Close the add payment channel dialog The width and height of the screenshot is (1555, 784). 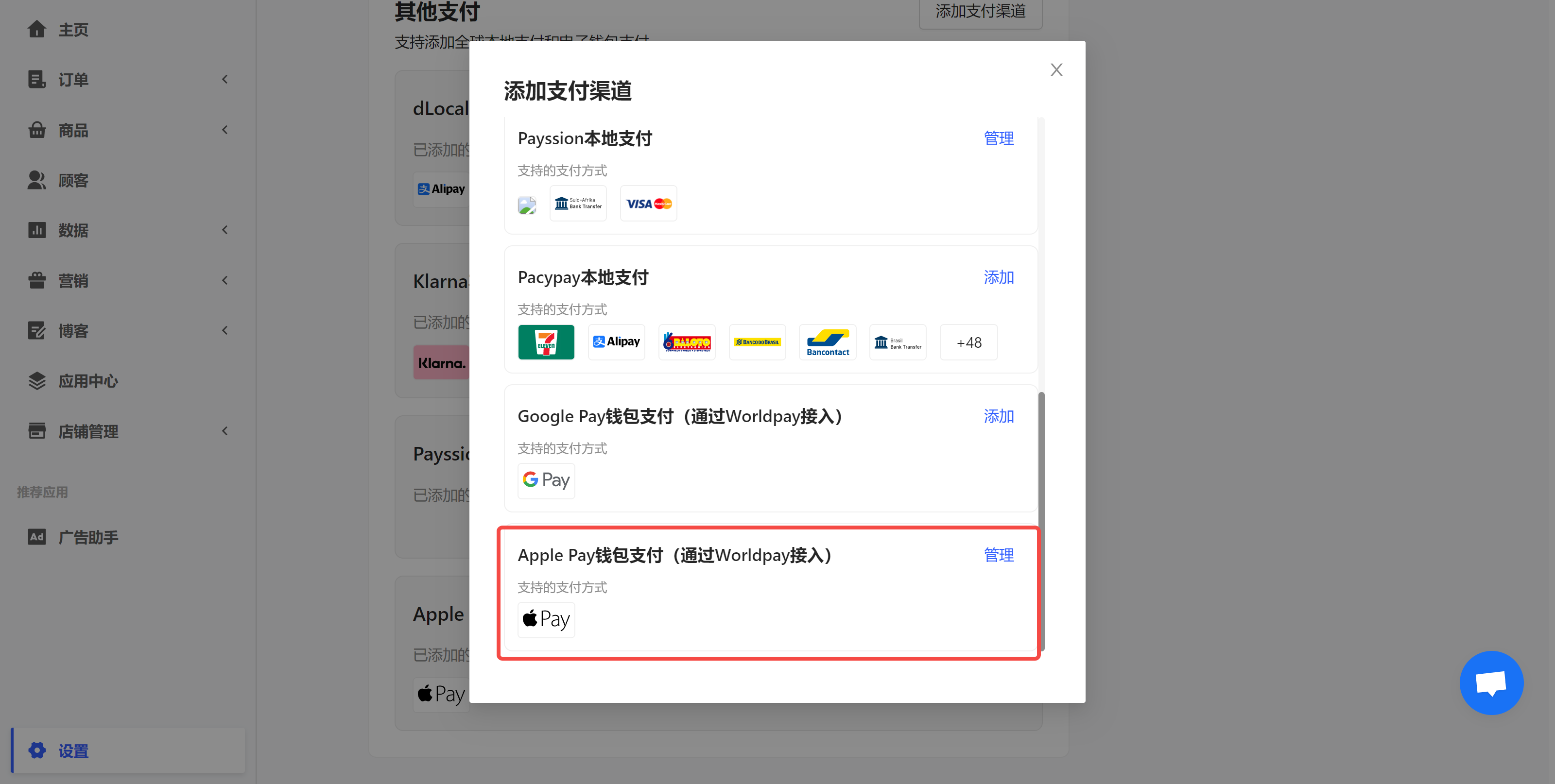[x=1056, y=70]
